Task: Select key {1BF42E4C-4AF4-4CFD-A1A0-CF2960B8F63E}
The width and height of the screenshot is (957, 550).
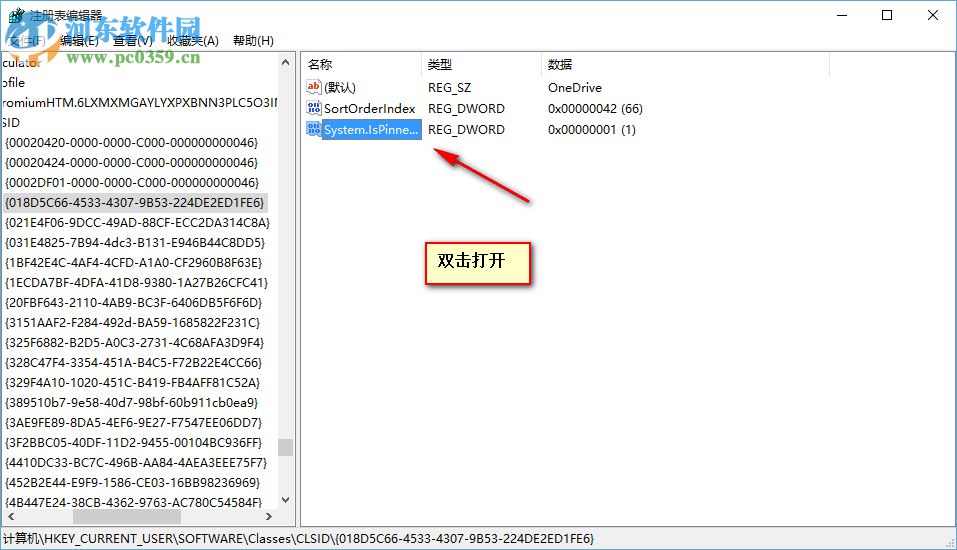Action: pyautogui.click(x=134, y=262)
